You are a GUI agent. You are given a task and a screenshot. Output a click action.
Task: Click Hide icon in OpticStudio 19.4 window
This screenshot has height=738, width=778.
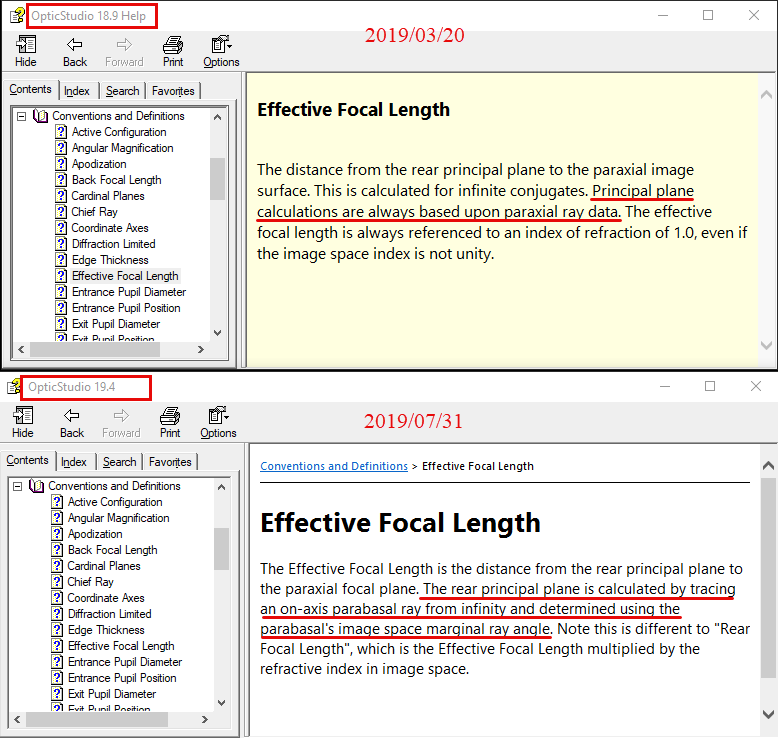point(23,415)
